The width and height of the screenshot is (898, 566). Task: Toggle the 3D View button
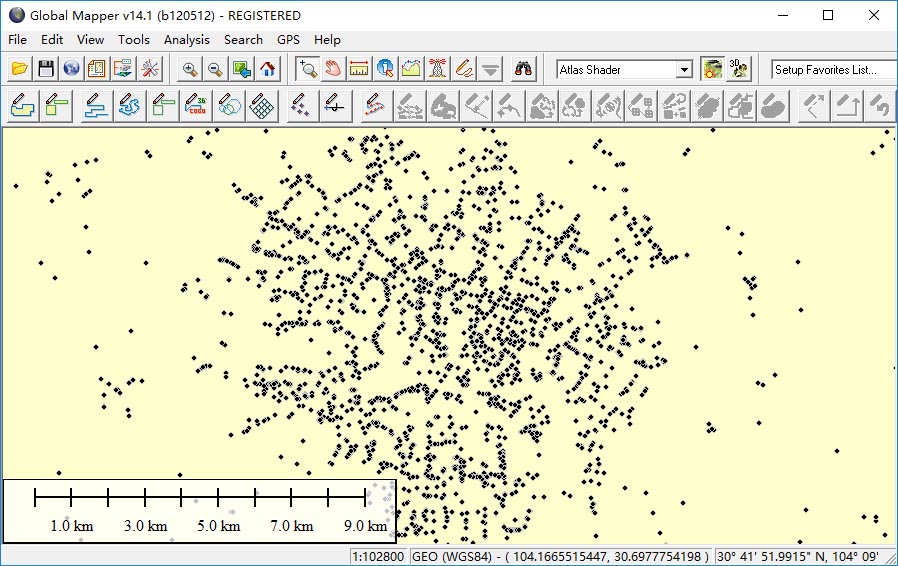pos(739,69)
